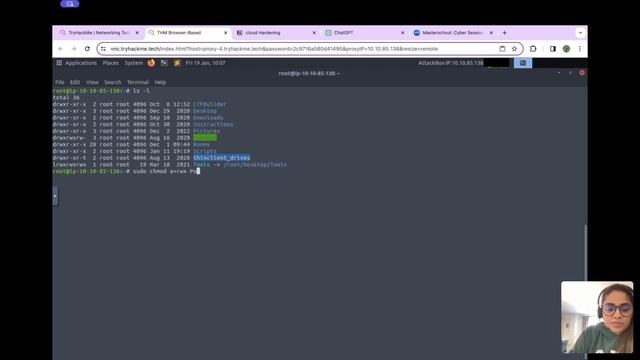
Task: Click the green highlighted directory name
Action: pos(205,138)
